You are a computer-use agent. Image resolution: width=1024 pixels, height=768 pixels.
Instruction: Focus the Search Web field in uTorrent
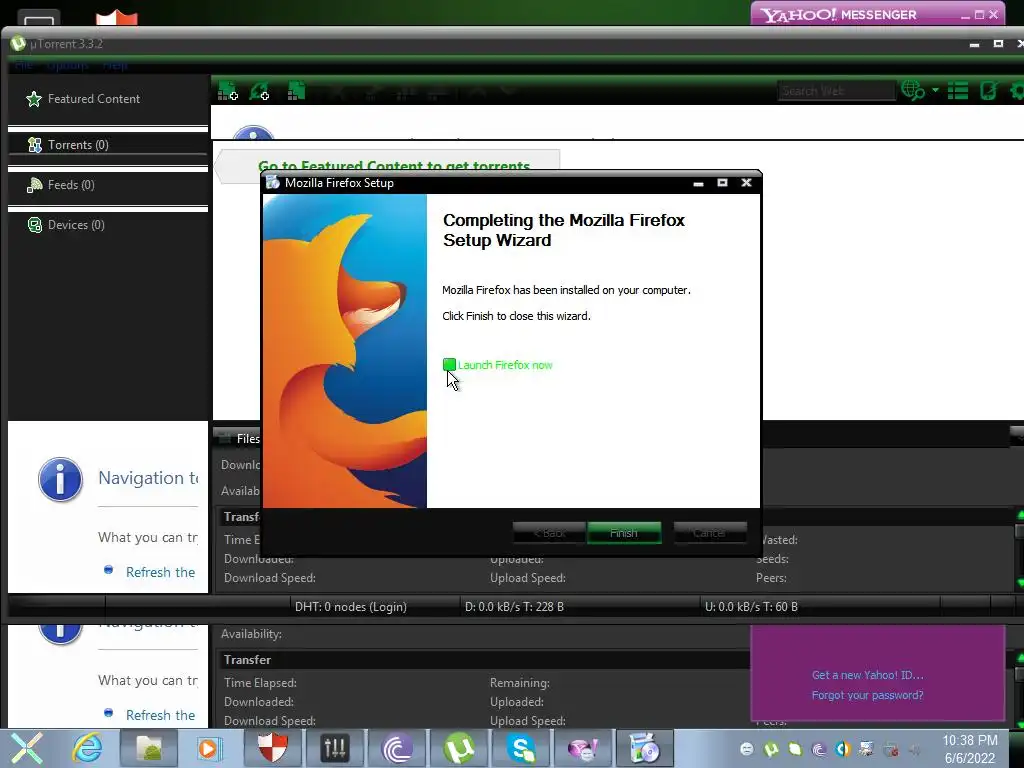coord(835,91)
